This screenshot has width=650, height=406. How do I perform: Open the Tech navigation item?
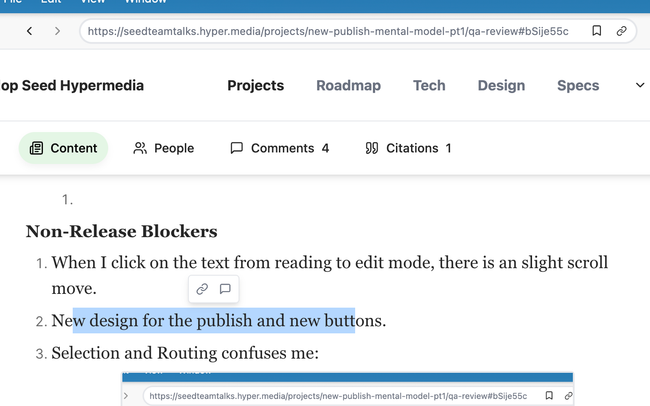coord(429,85)
